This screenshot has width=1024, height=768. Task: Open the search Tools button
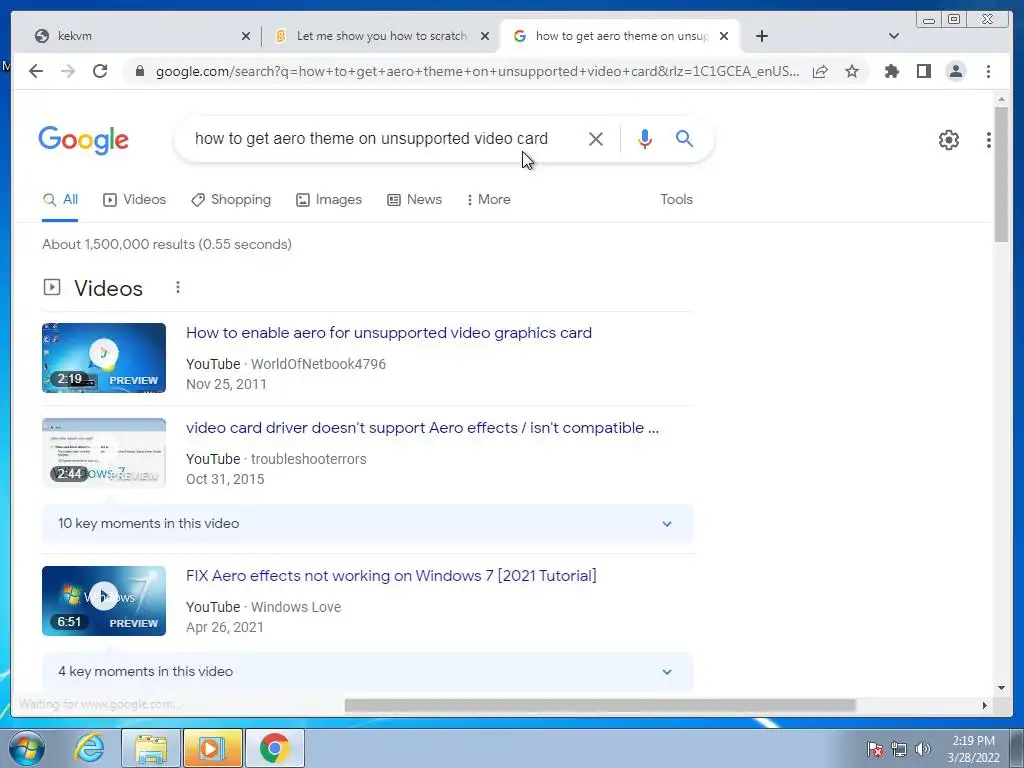676,199
